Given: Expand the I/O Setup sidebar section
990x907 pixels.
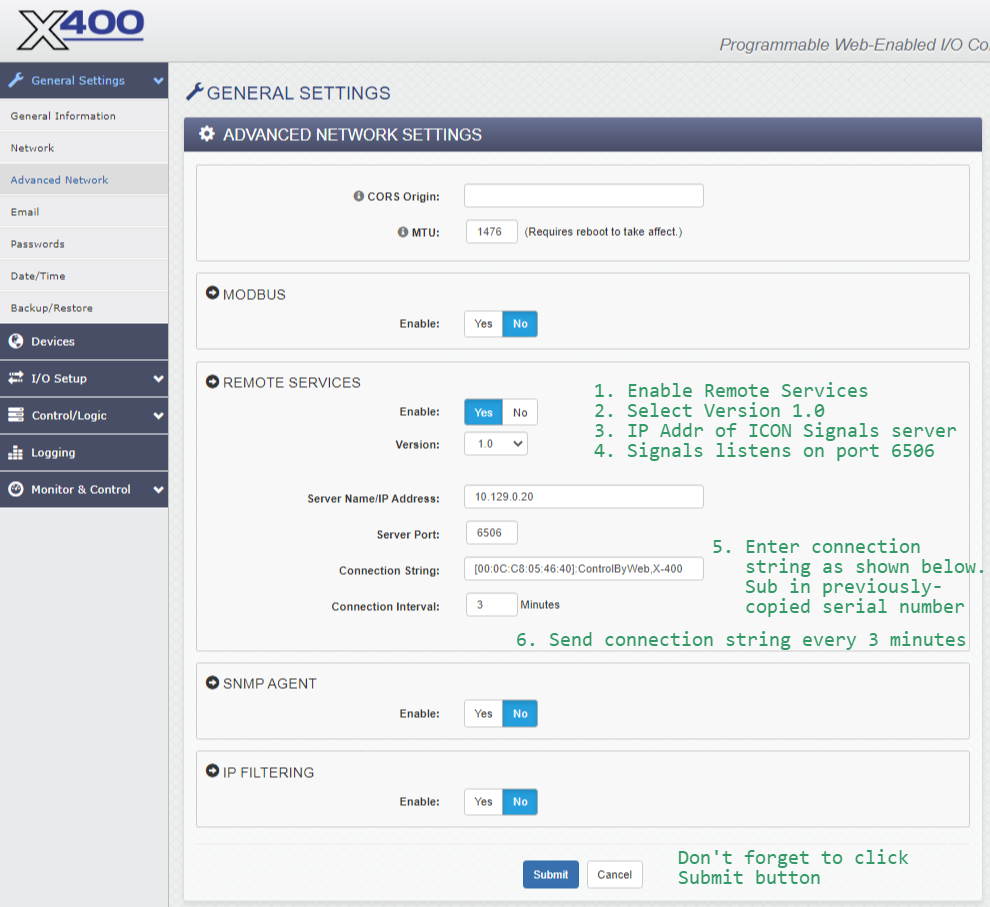Looking at the screenshot, I should click(x=84, y=379).
